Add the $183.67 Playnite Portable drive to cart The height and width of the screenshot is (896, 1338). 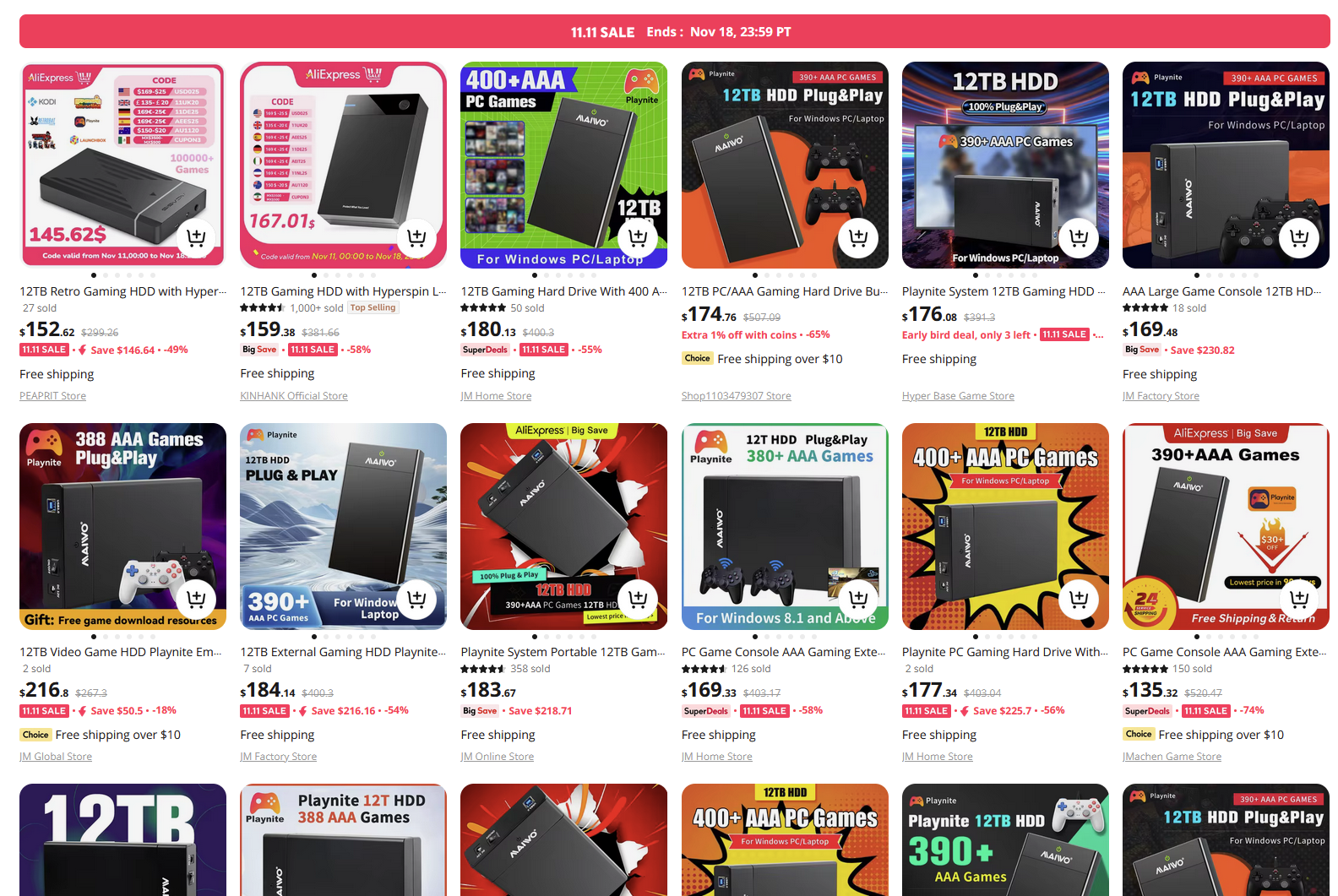click(638, 599)
